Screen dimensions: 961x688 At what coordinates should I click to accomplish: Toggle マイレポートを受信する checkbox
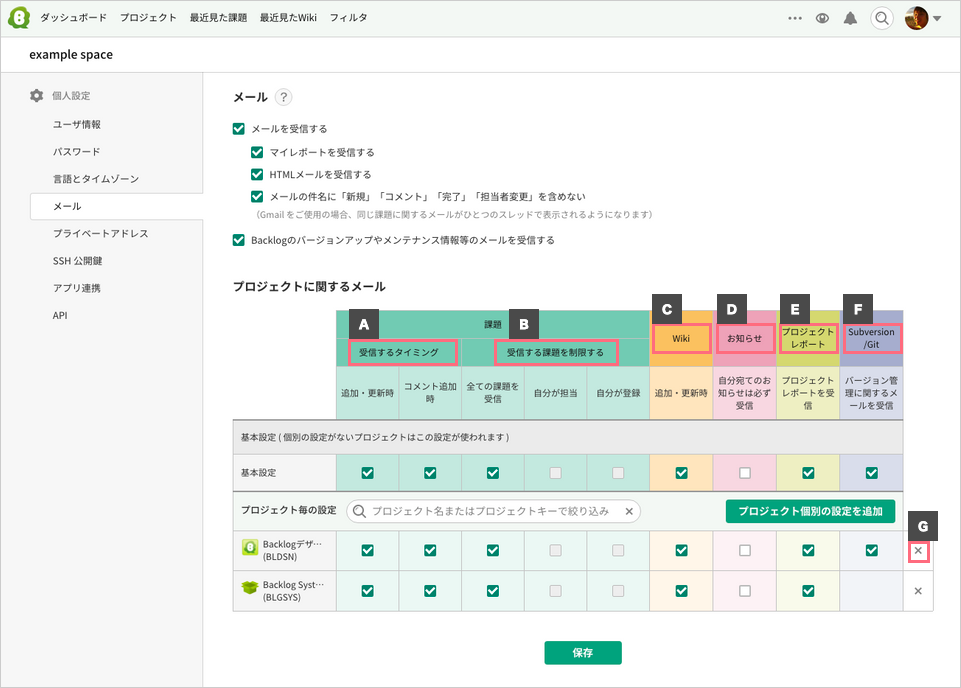(x=257, y=152)
